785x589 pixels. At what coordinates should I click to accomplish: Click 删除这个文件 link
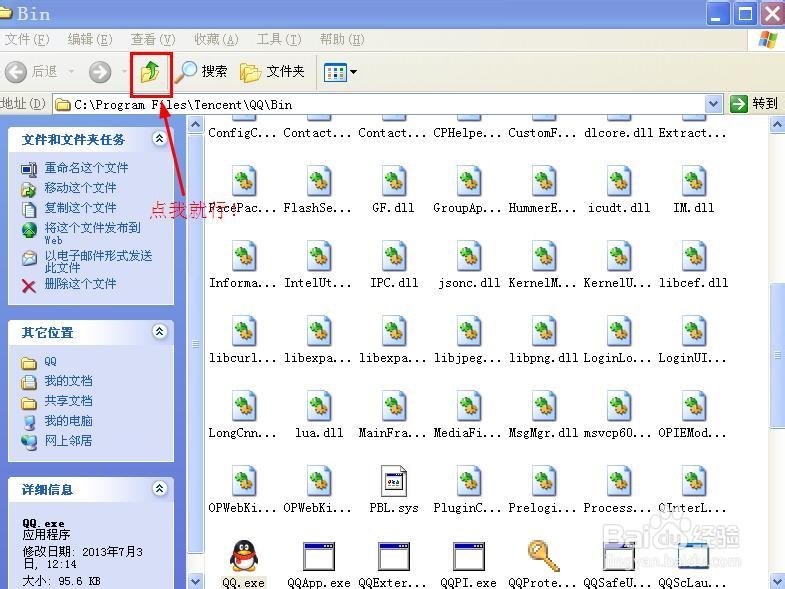(x=80, y=284)
